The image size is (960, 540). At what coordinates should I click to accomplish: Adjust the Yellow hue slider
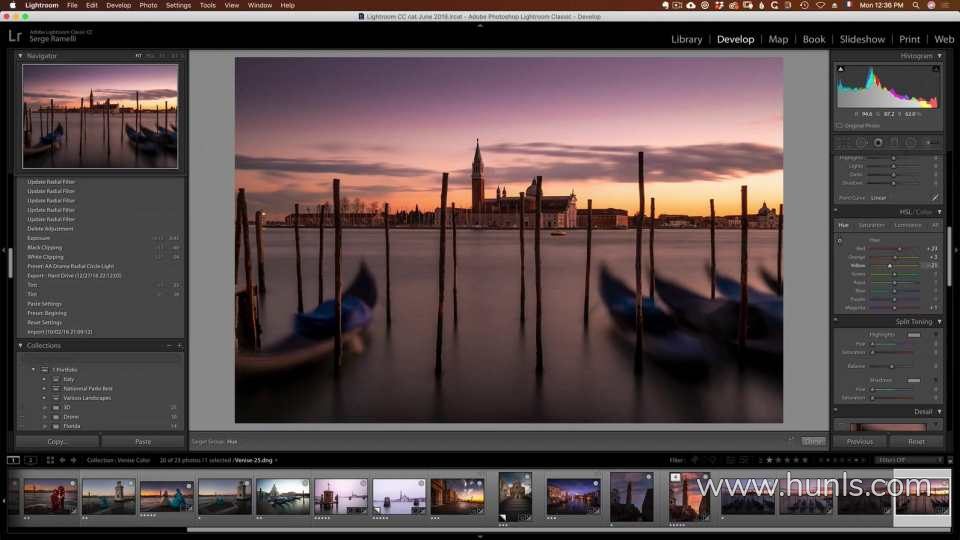[x=890, y=265]
